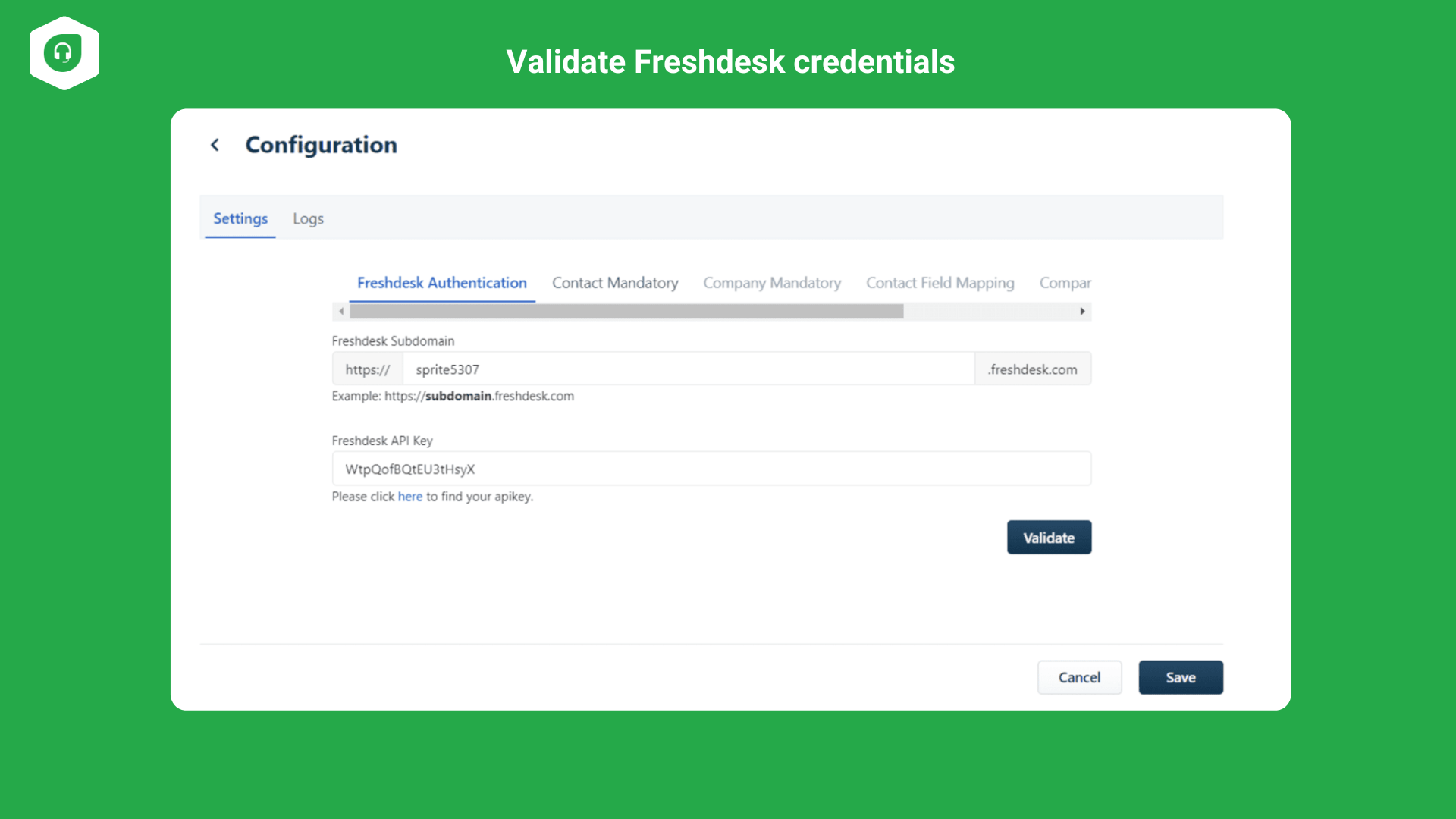Screen dimensions: 1456x819
Task: Focus the Freshdesk Subdomain input field
Action: click(689, 369)
